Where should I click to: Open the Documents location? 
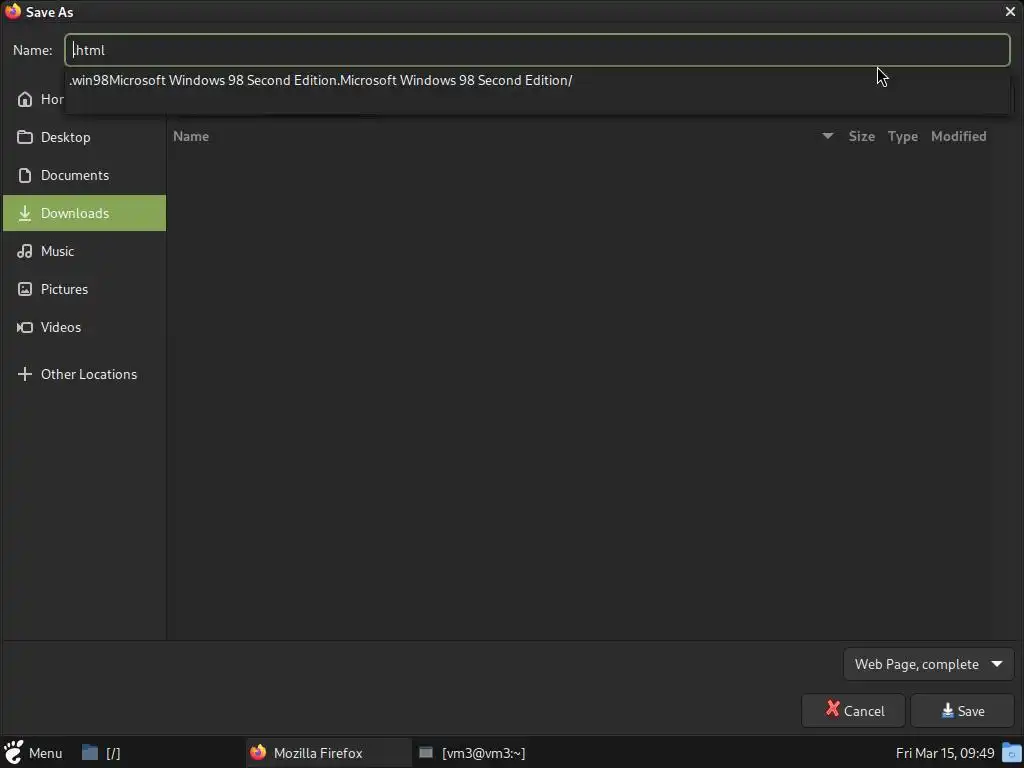point(84,175)
